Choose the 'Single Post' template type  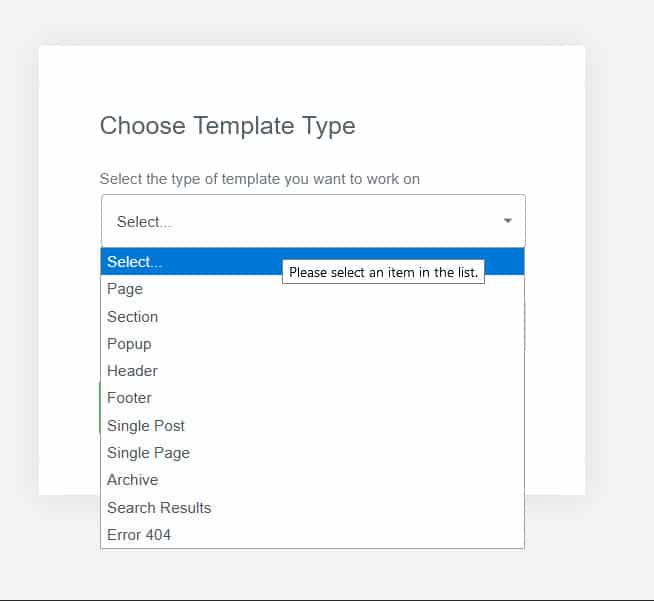click(146, 426)
